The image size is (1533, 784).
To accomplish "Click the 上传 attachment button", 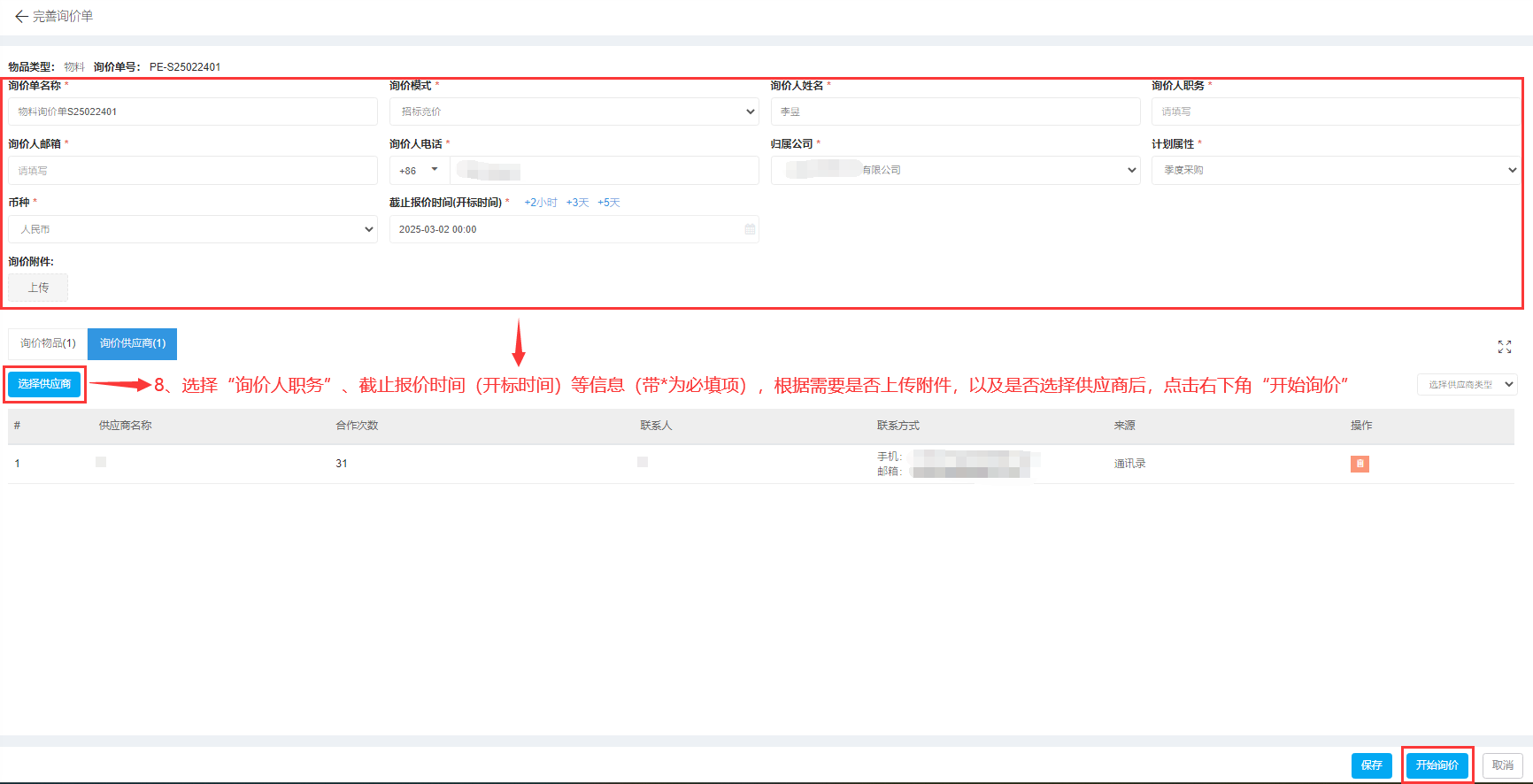I will point(38,288).
